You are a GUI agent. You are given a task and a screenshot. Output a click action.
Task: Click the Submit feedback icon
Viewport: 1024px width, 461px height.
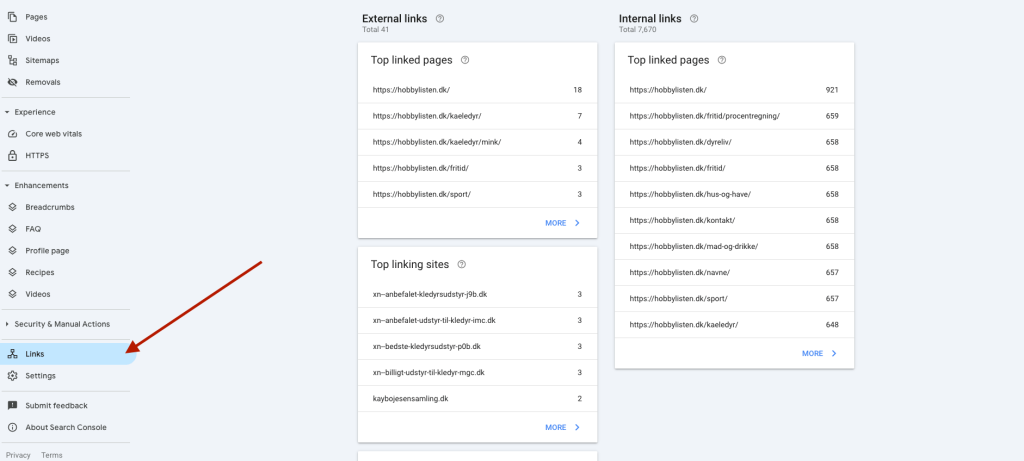(12, 405)
